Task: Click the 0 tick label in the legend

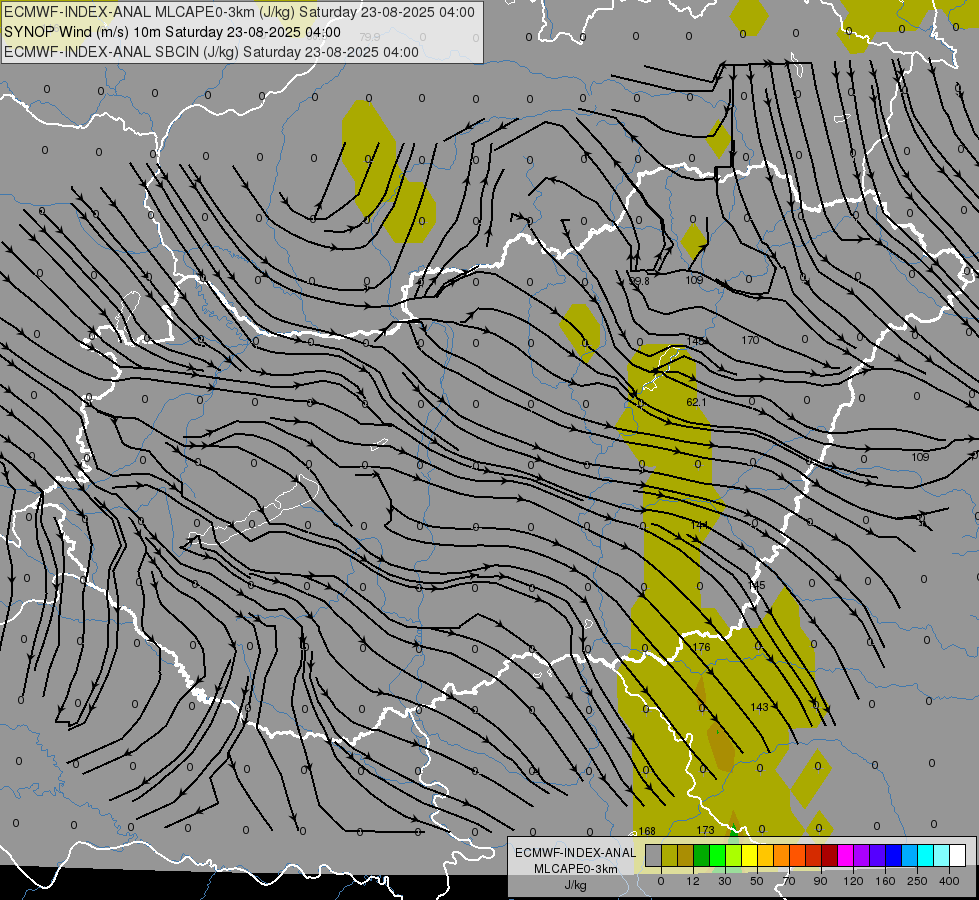Action: [x=661, y=882]
